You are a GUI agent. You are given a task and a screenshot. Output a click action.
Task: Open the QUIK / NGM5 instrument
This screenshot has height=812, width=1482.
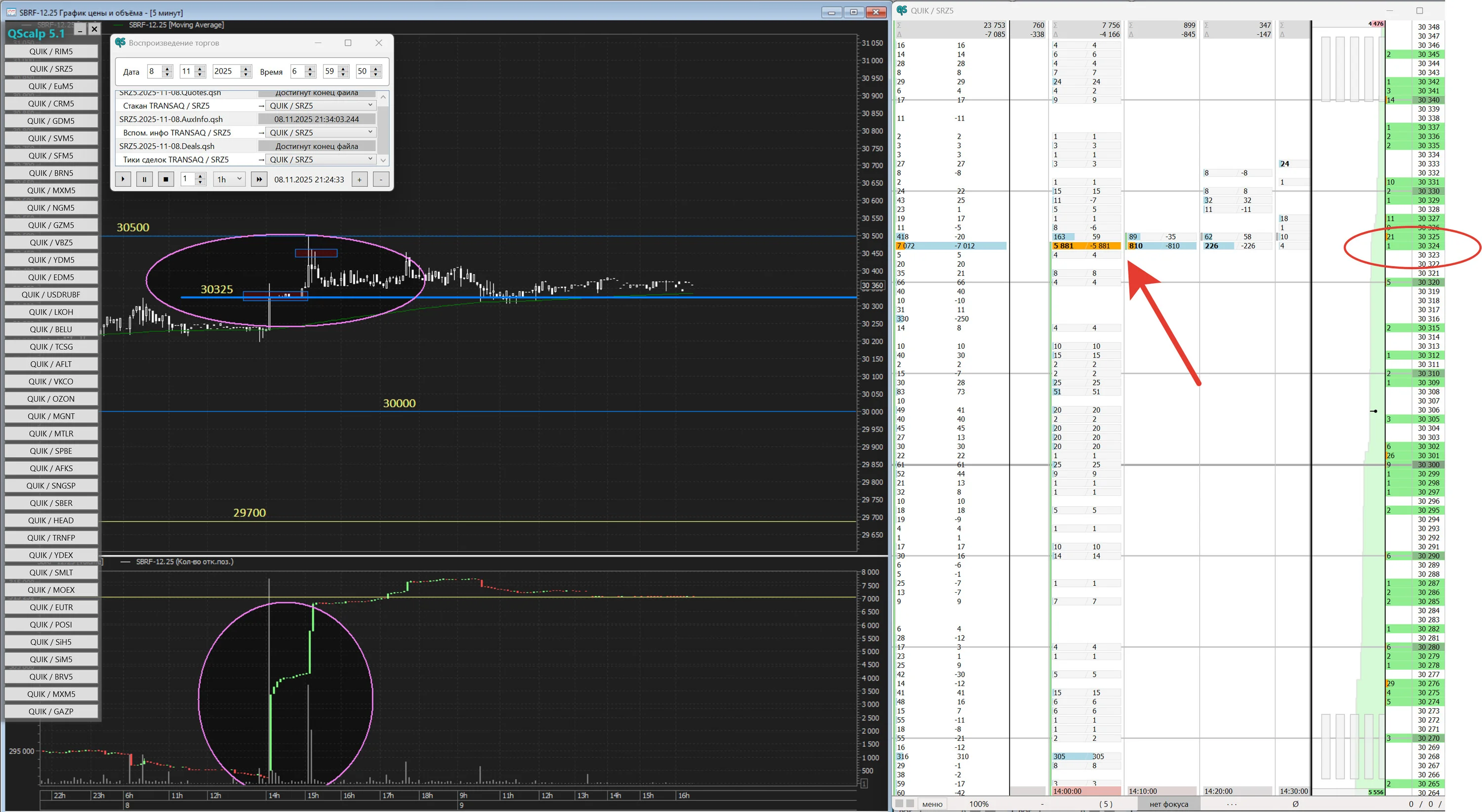51,207
